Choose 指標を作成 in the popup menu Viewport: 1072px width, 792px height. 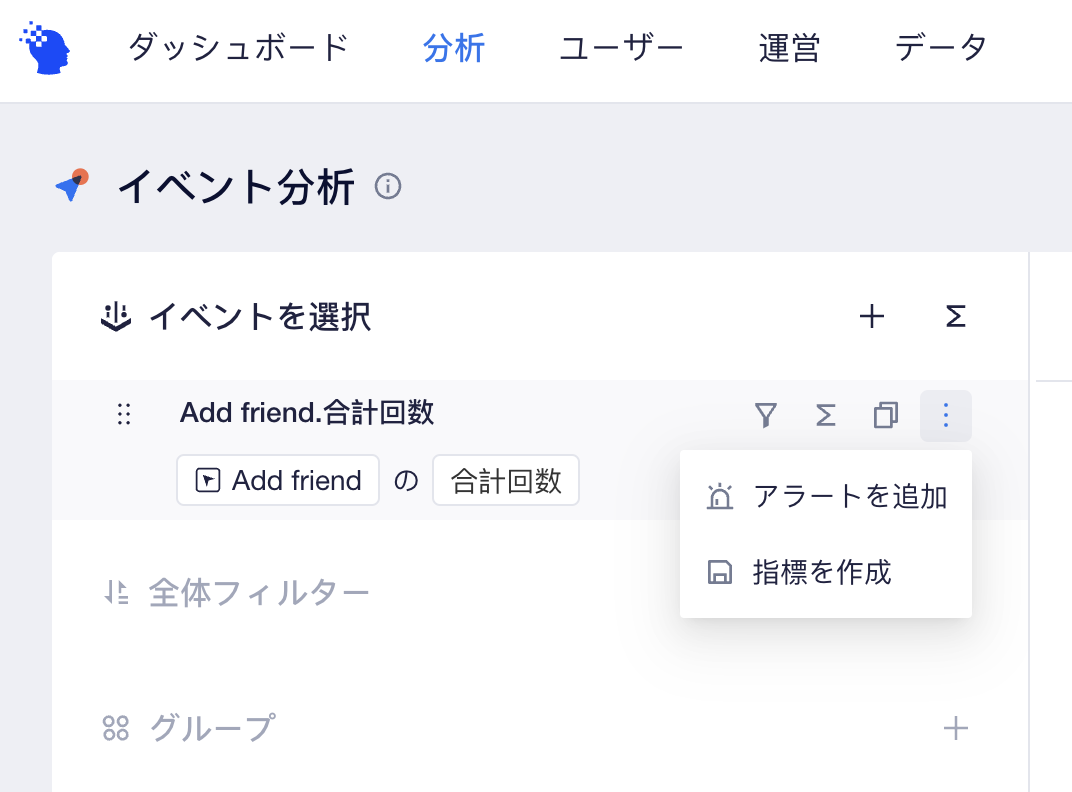pos(826,572)
